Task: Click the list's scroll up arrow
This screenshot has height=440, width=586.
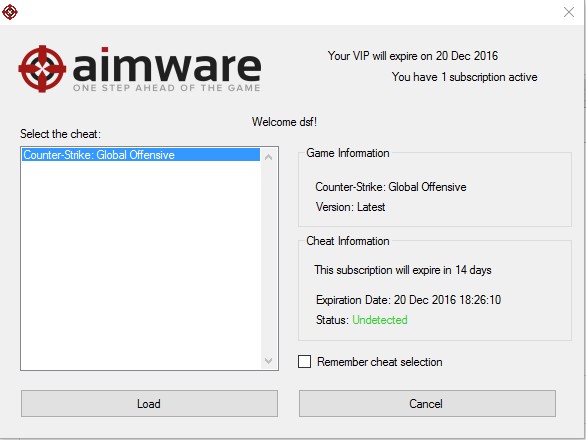Action: (268, 157)
